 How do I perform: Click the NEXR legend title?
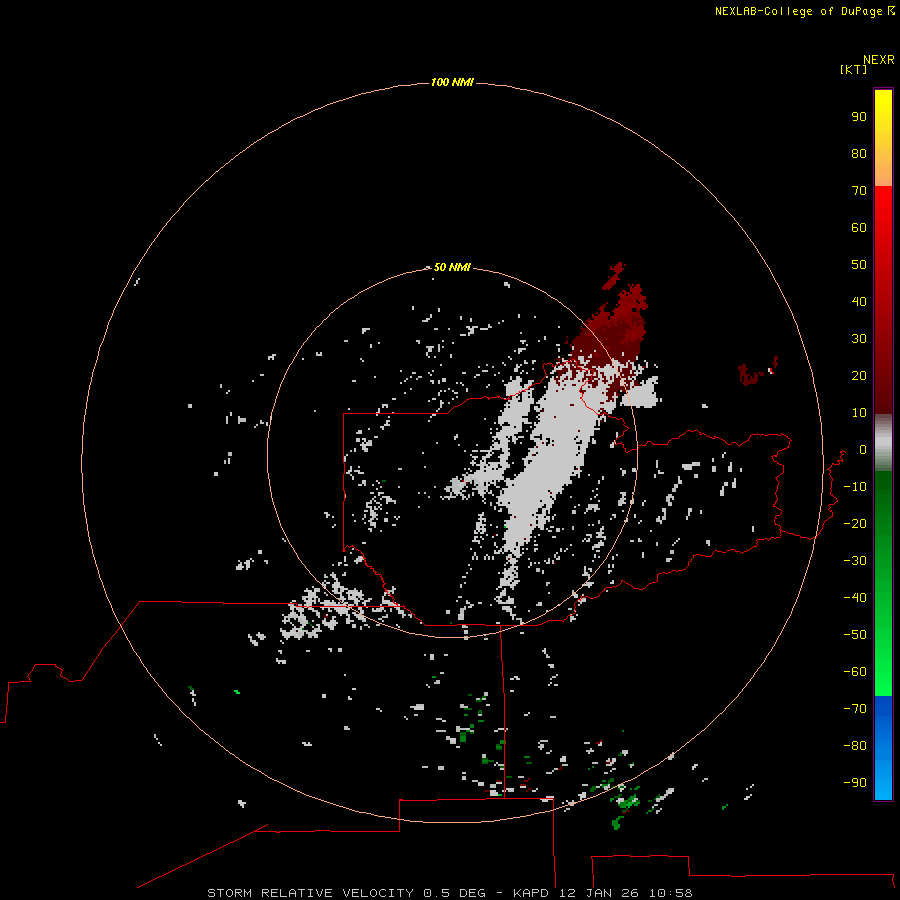point(878,60)
